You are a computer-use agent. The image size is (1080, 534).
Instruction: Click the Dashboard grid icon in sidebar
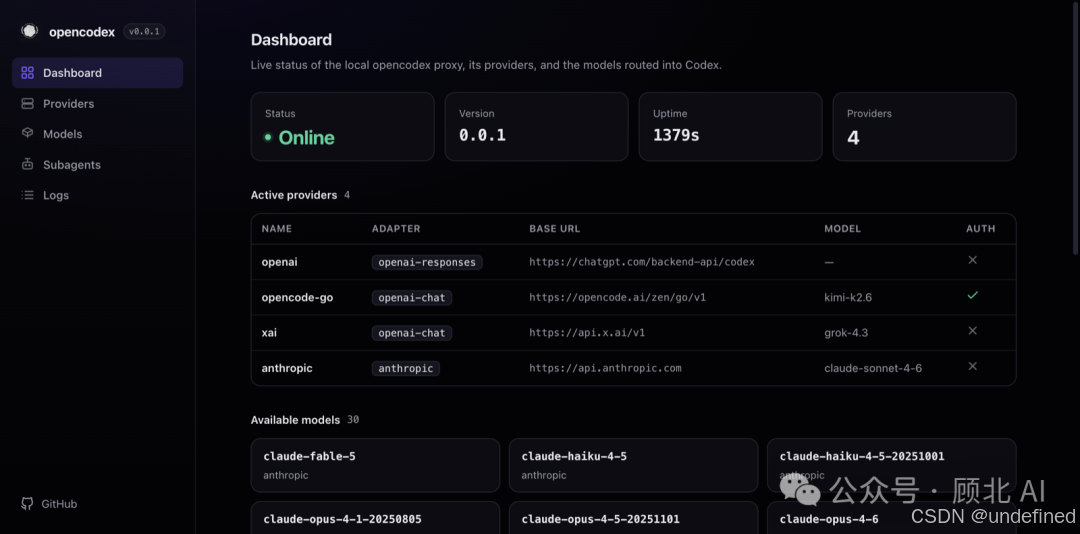tap(28, 72)
